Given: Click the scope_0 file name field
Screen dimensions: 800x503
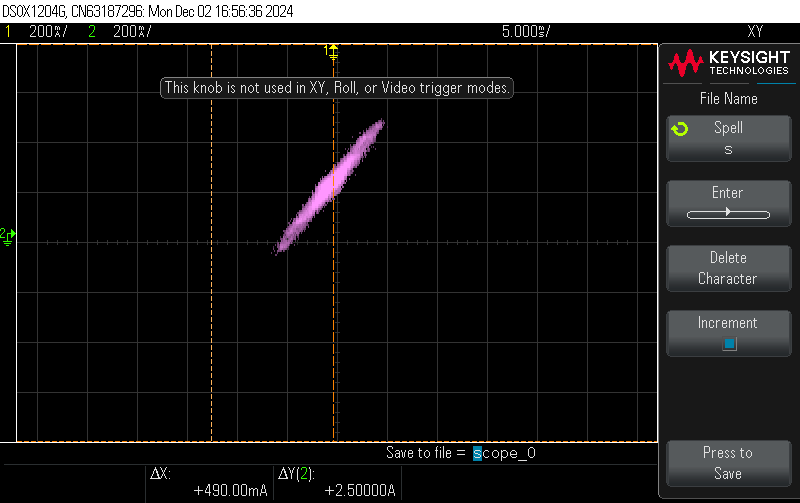Looking at the screenshot, I should (x=505, y=453).
